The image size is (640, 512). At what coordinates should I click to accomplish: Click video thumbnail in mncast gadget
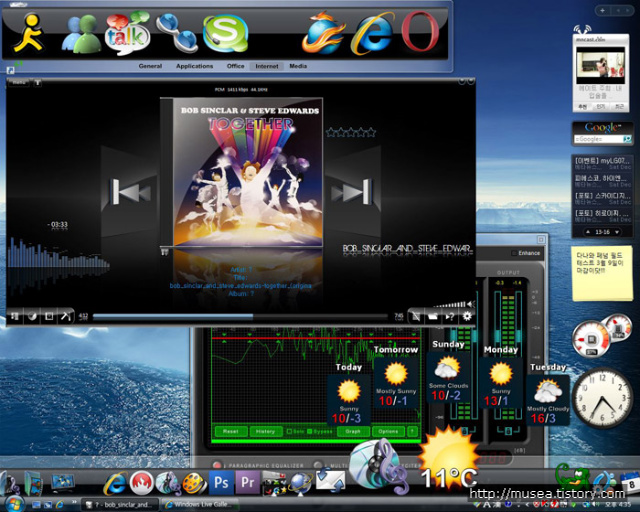pyautogui.click(x=600, y=65)
